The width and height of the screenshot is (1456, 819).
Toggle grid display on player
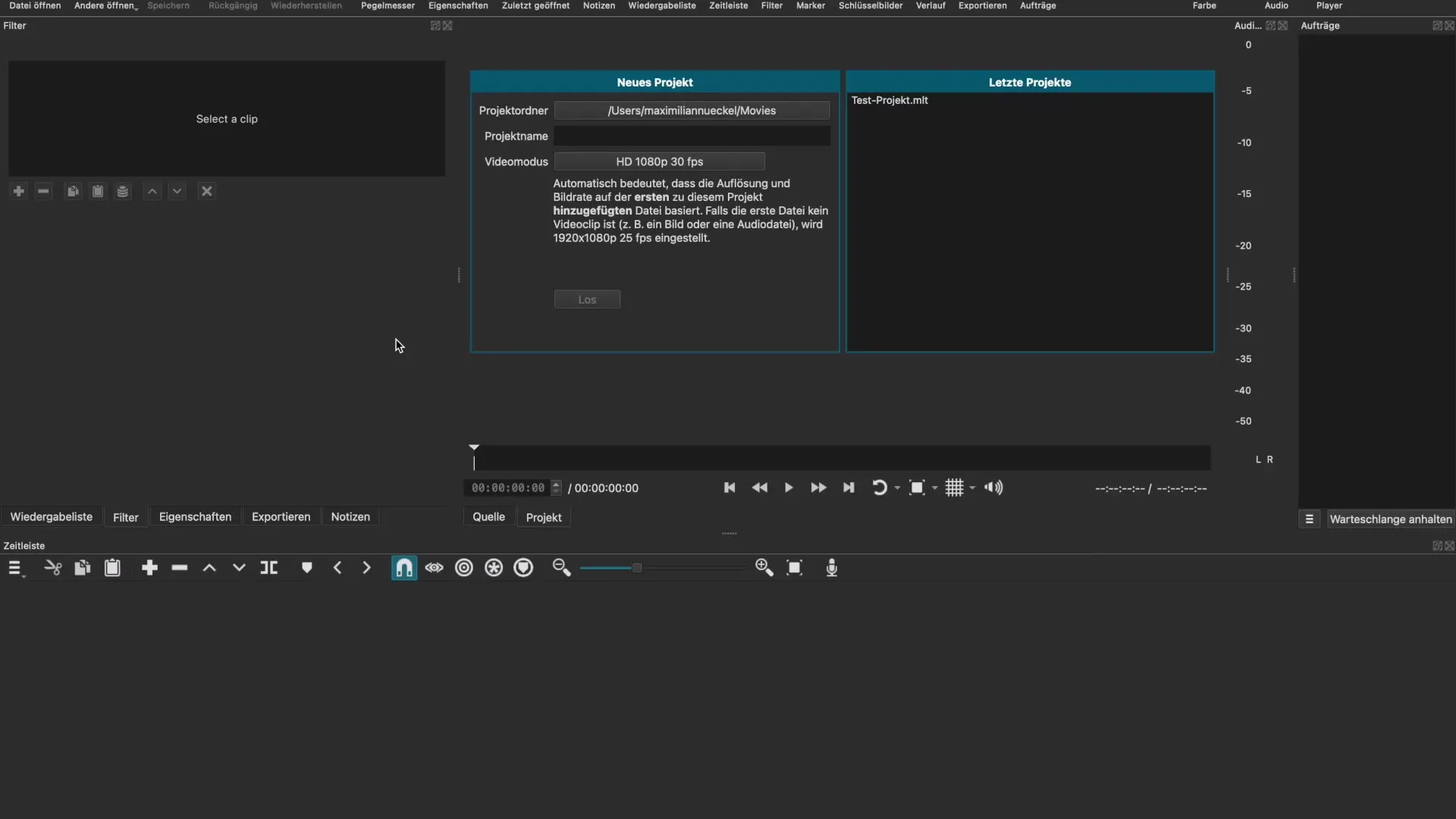[954, 488]
